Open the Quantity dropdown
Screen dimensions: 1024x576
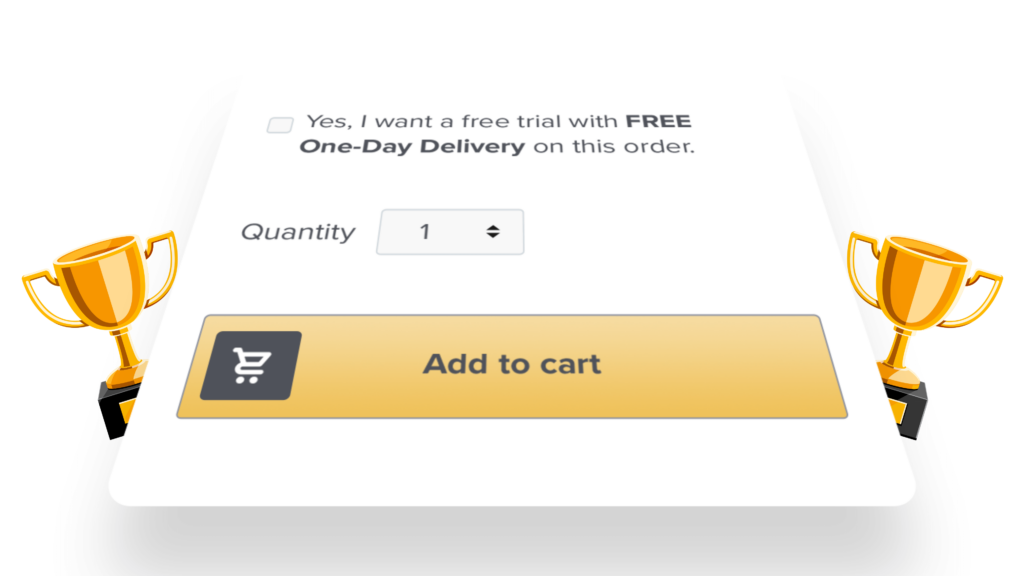pos(450,231)
